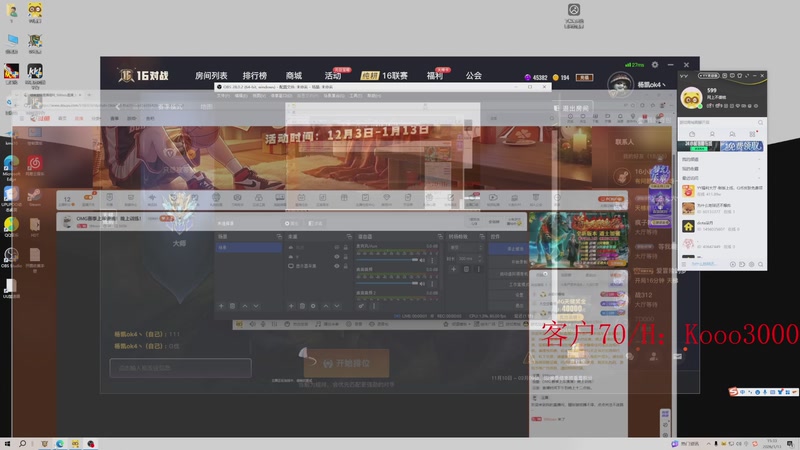Open 公会 tab in 16对战
Screen dimensions: 800x450
click(473, 76)
